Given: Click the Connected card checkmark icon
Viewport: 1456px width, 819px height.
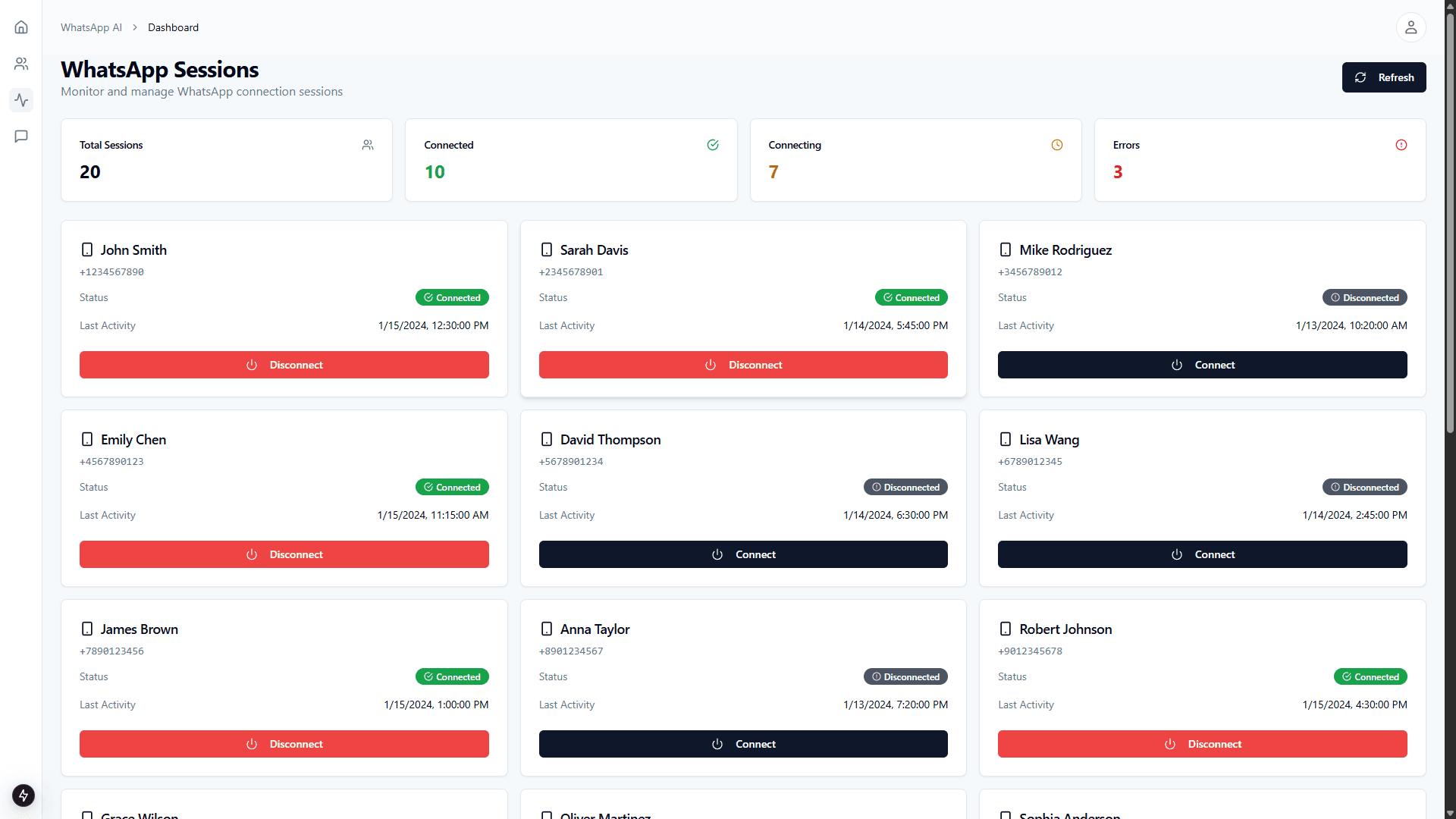Looking at the screenshot, I should coord(713,145).
